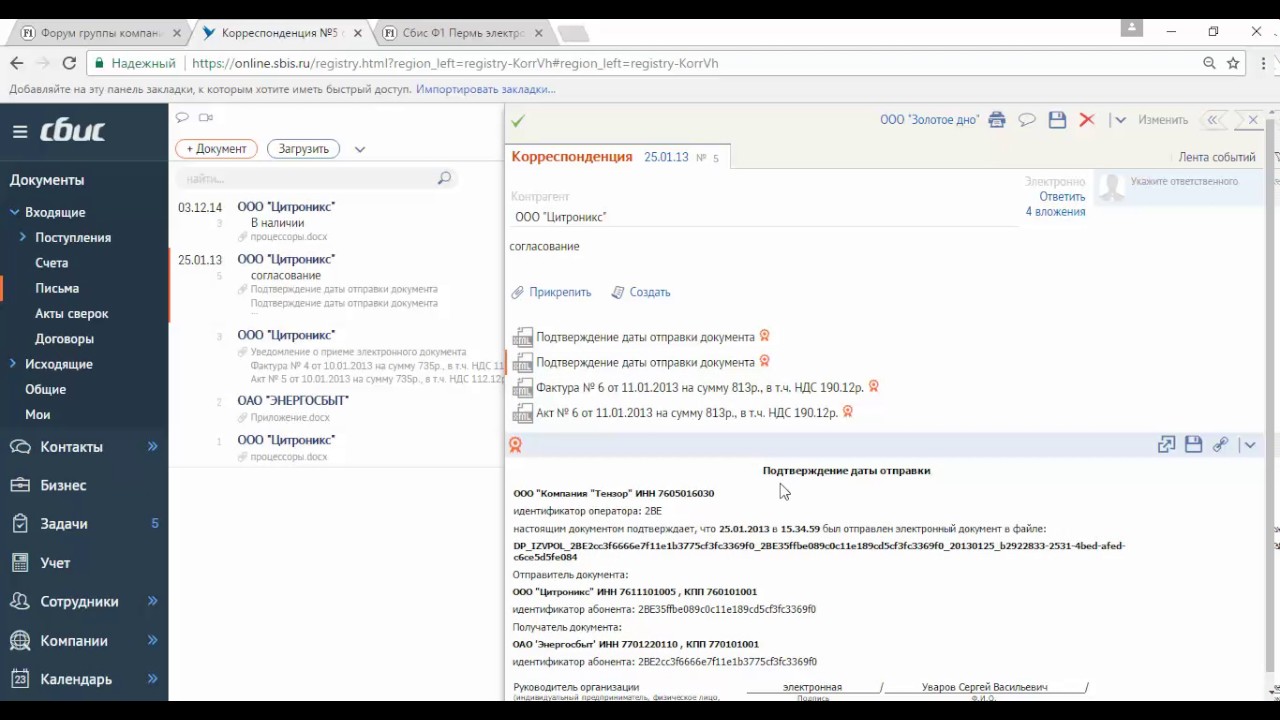Open the Мои documents folder
Viewport: 1280px width, 720px height.
[38, 414]
